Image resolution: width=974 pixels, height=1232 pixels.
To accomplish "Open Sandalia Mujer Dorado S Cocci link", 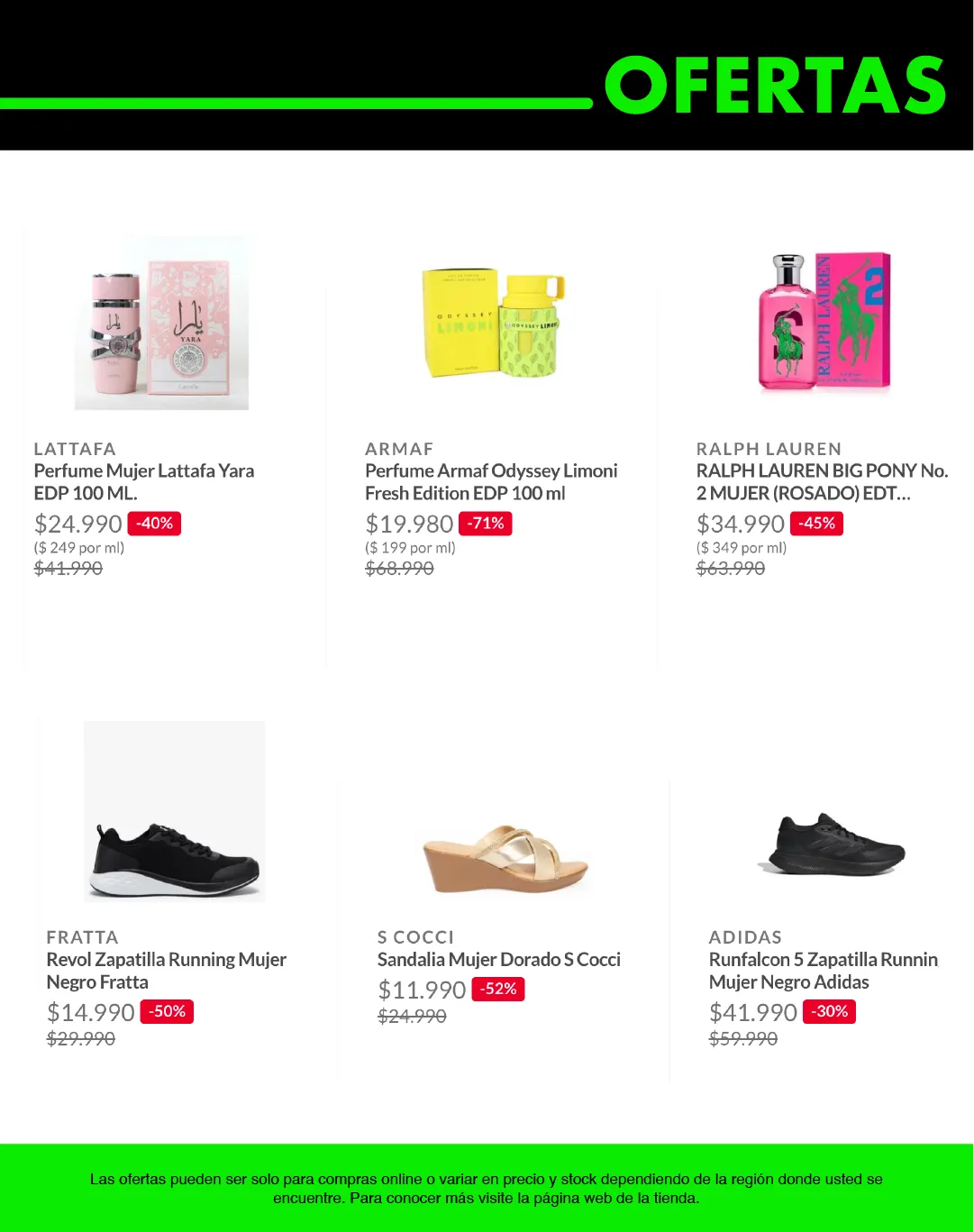I will click(x=499, y=960).
